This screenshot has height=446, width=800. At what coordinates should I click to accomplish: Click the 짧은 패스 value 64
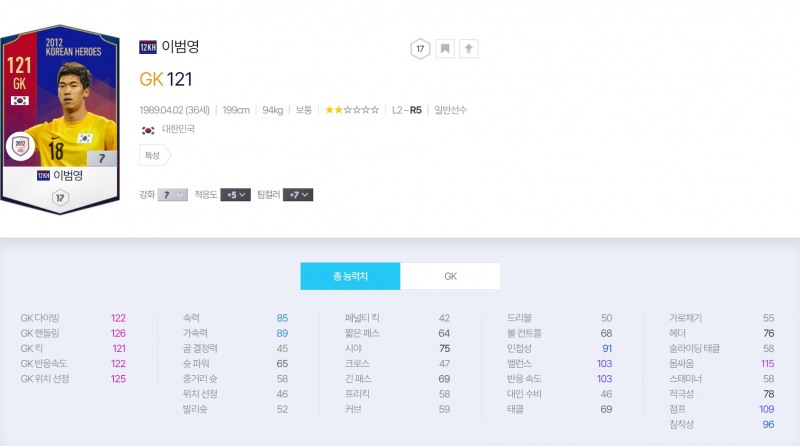pos(444,333)
